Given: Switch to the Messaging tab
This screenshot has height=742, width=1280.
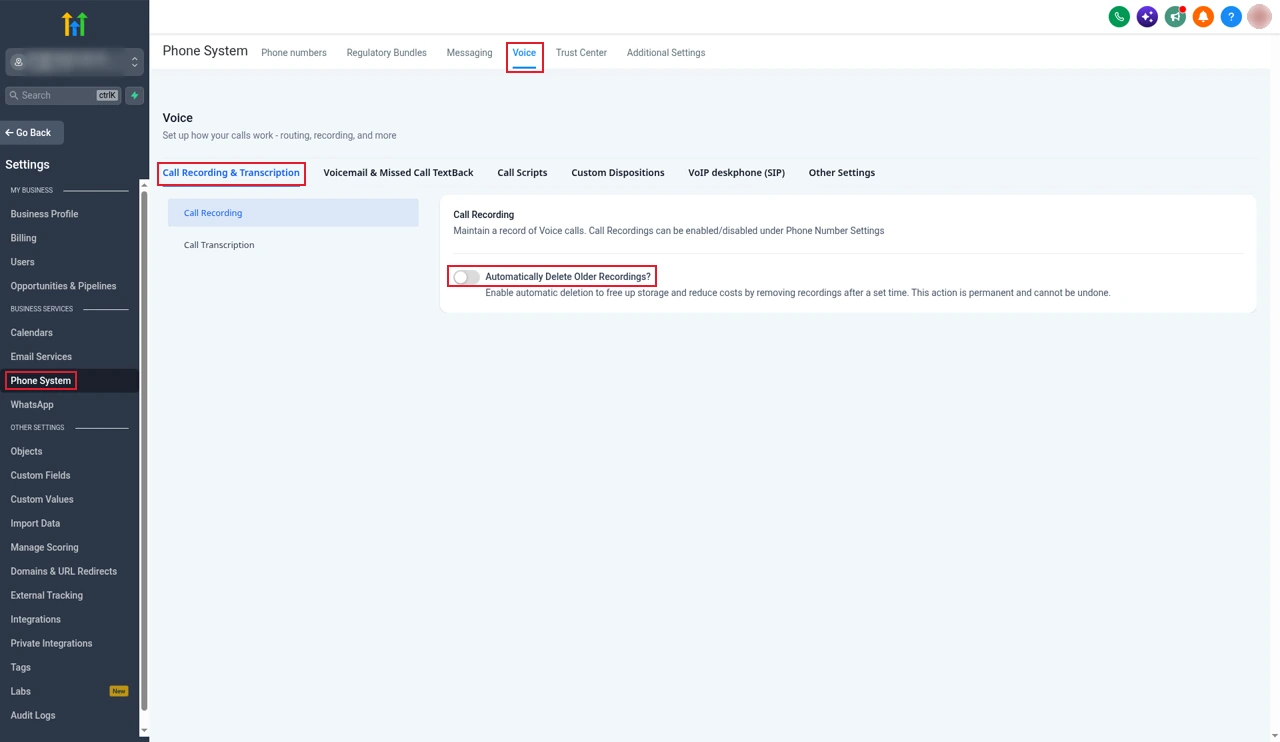Looking at the screenshot, I should [x=469, y=53].
